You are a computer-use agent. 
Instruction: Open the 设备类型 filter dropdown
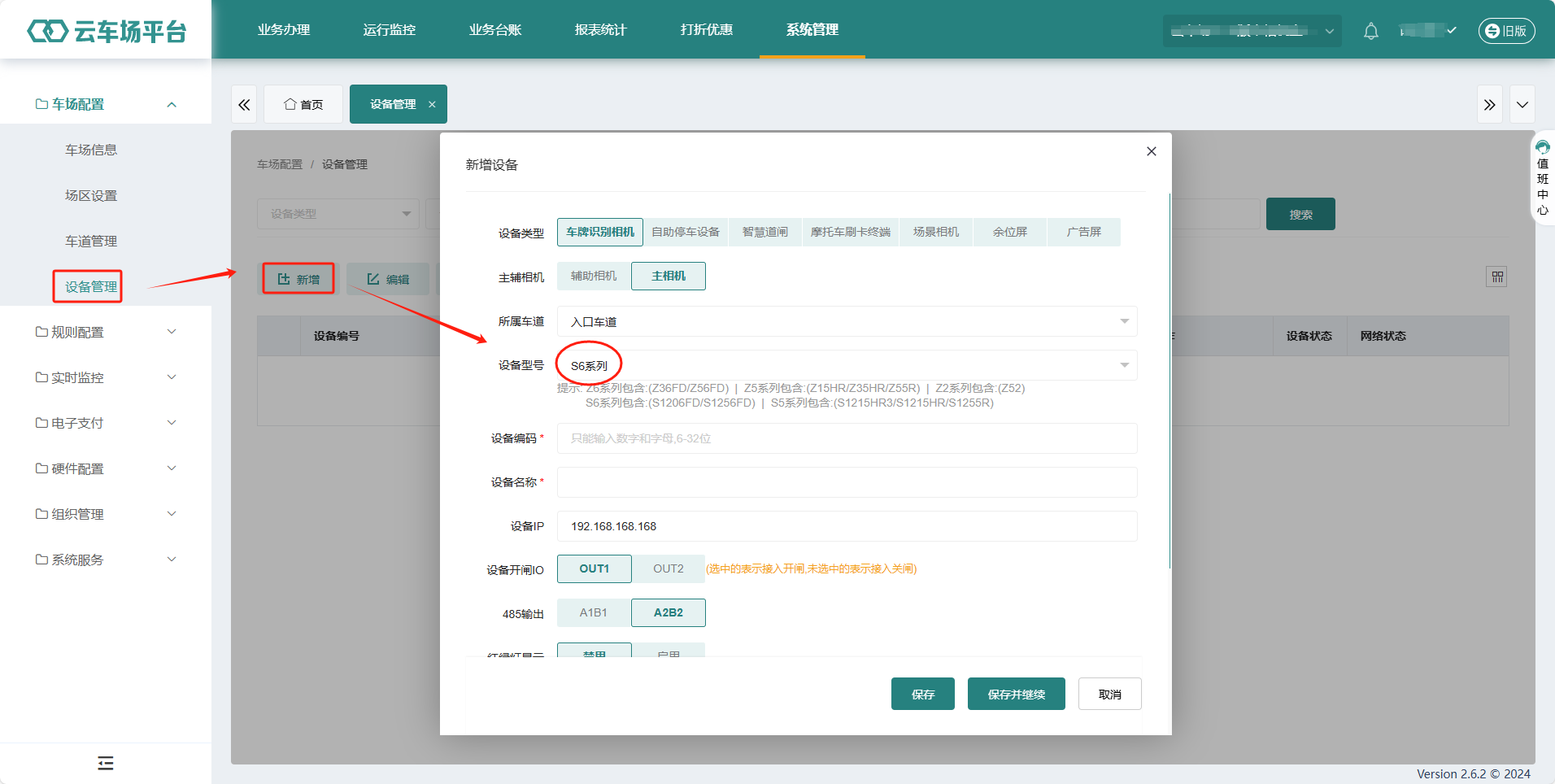coord(338,214)
